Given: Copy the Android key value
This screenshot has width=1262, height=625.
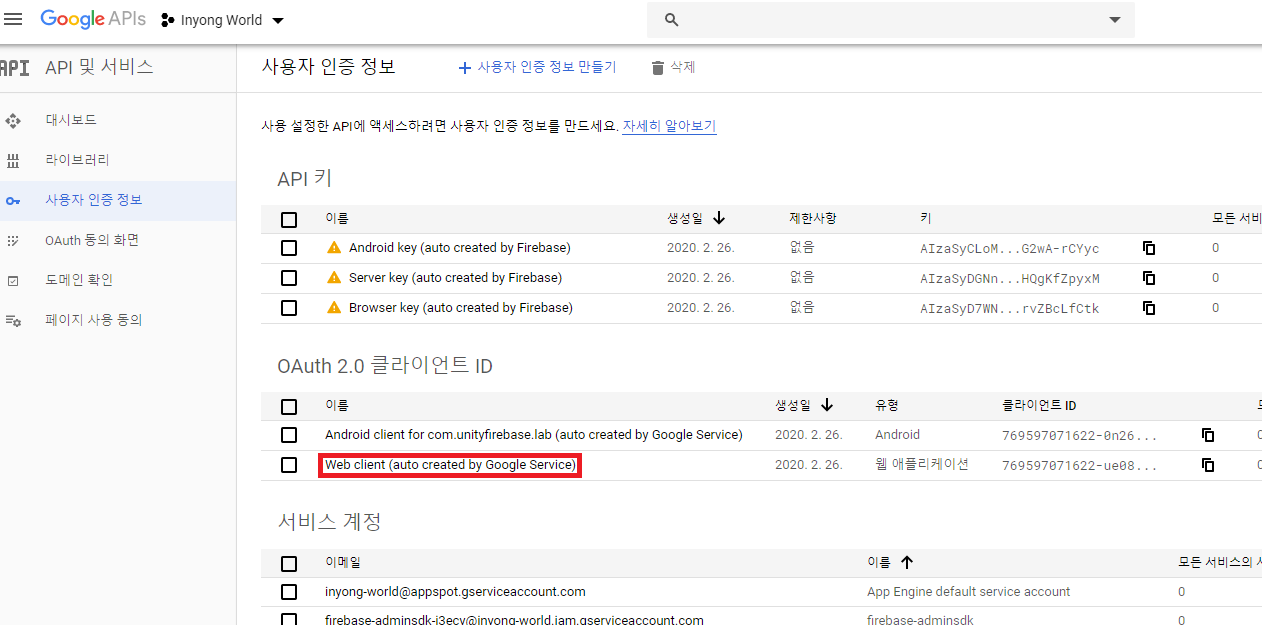Looking at the screenshot, I should (1149, 248).
